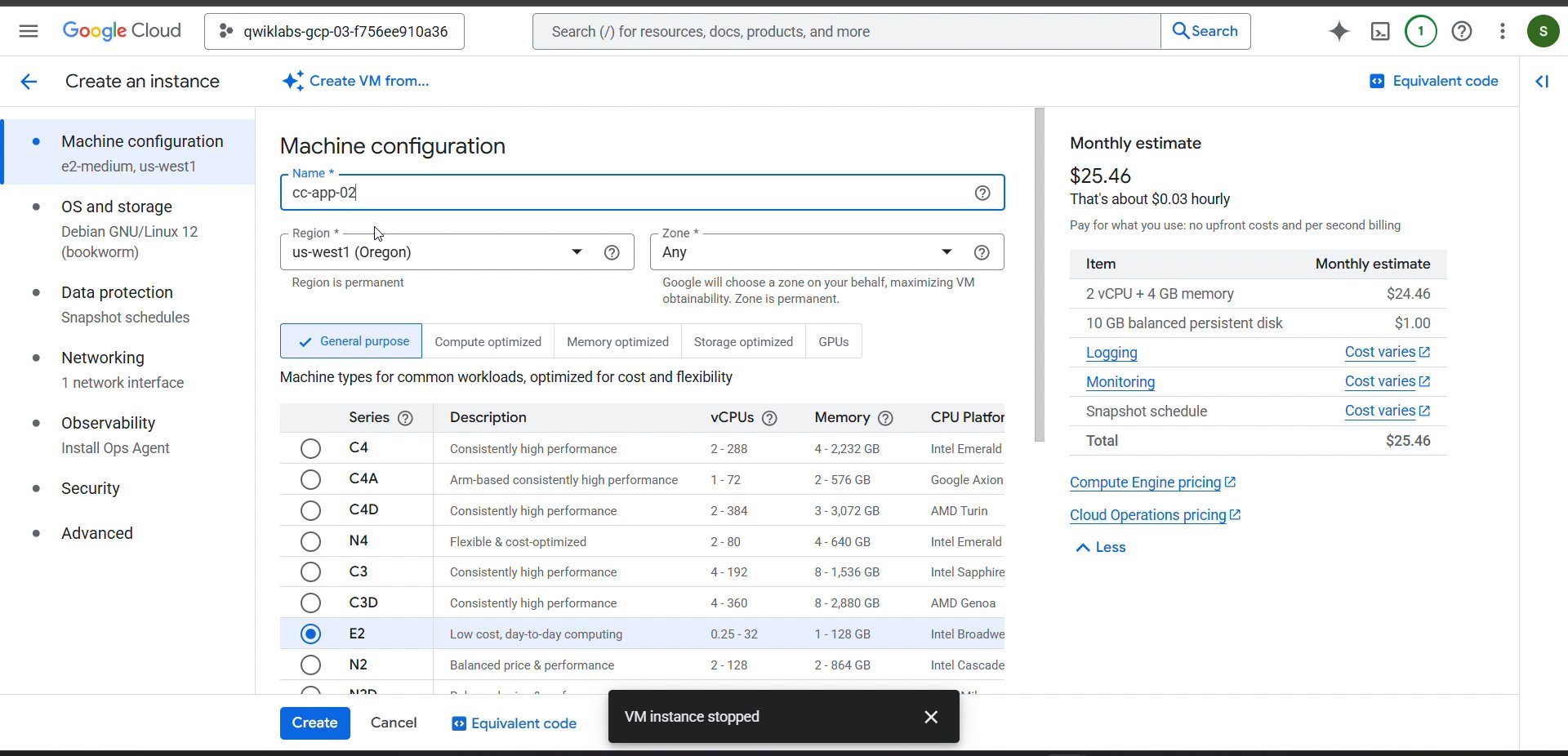Image resolution: width=1568 pixels, height=756 pixels.
Task: Click the form's vertical scrollbar
Action: (1039, 275)
